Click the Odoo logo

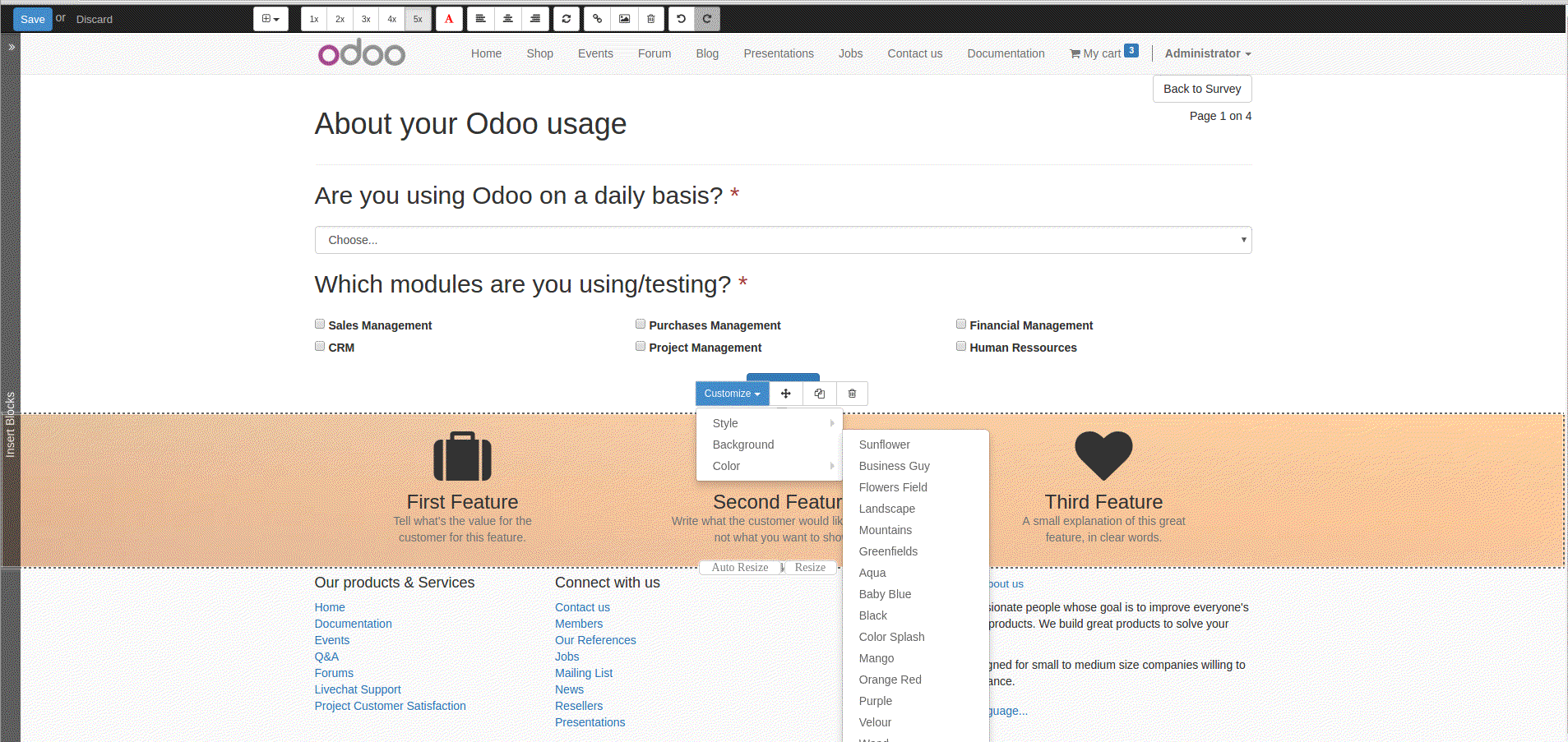[362, 53]
